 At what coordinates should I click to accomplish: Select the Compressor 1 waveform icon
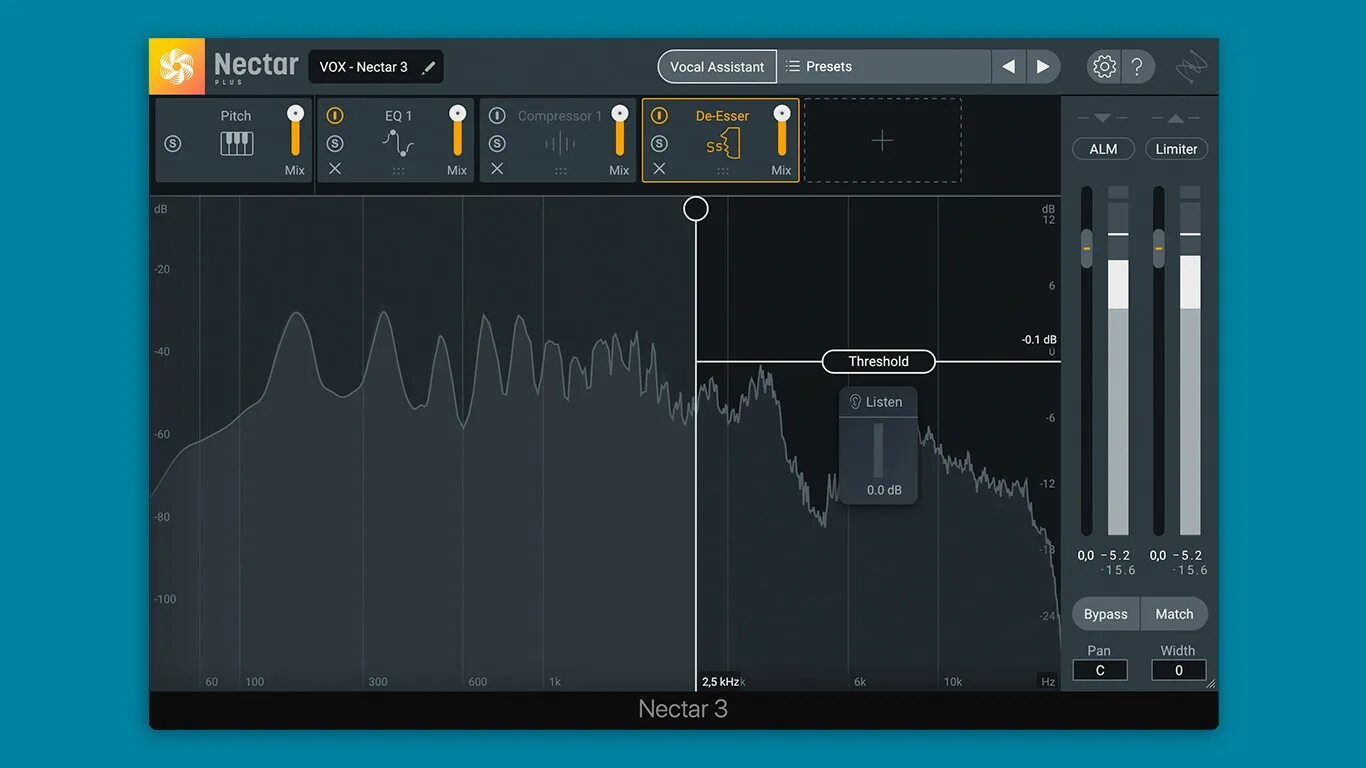560,144
